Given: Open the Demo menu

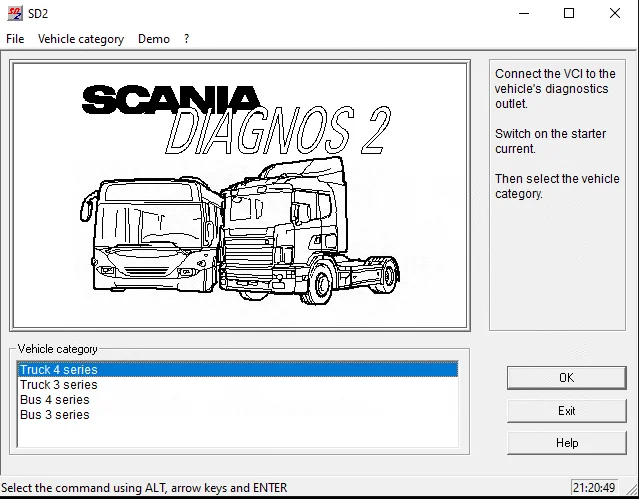Looking at the screenshot, I should click(154, 39).
